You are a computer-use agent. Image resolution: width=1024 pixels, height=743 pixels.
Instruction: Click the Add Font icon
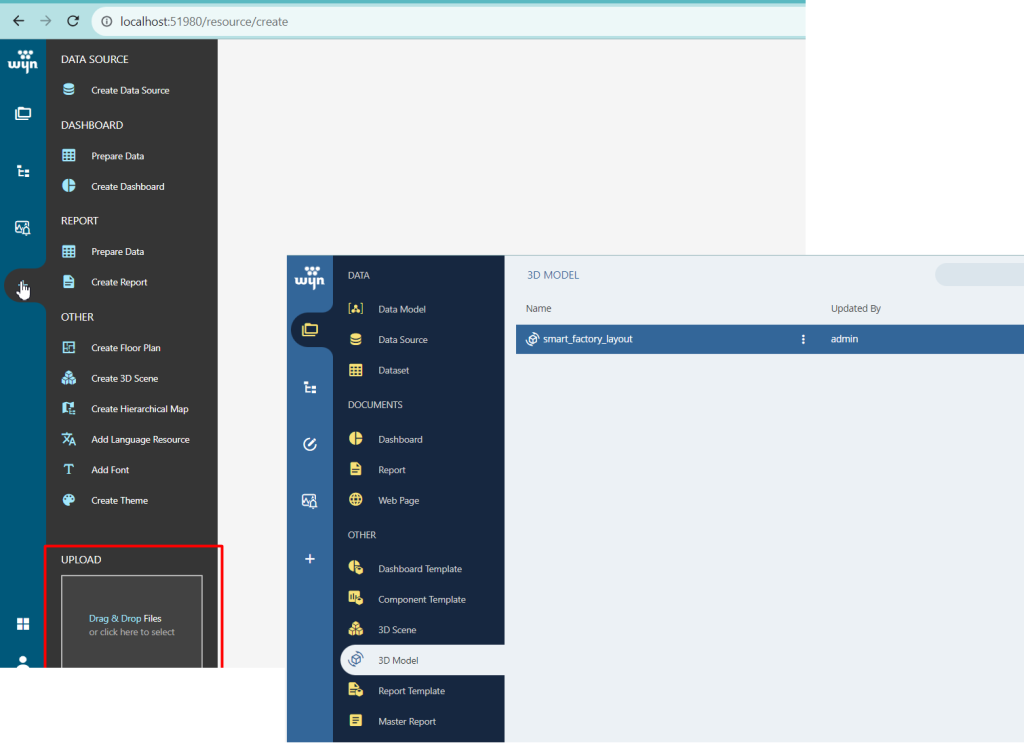pyautogui.click(x=69, y=470)
